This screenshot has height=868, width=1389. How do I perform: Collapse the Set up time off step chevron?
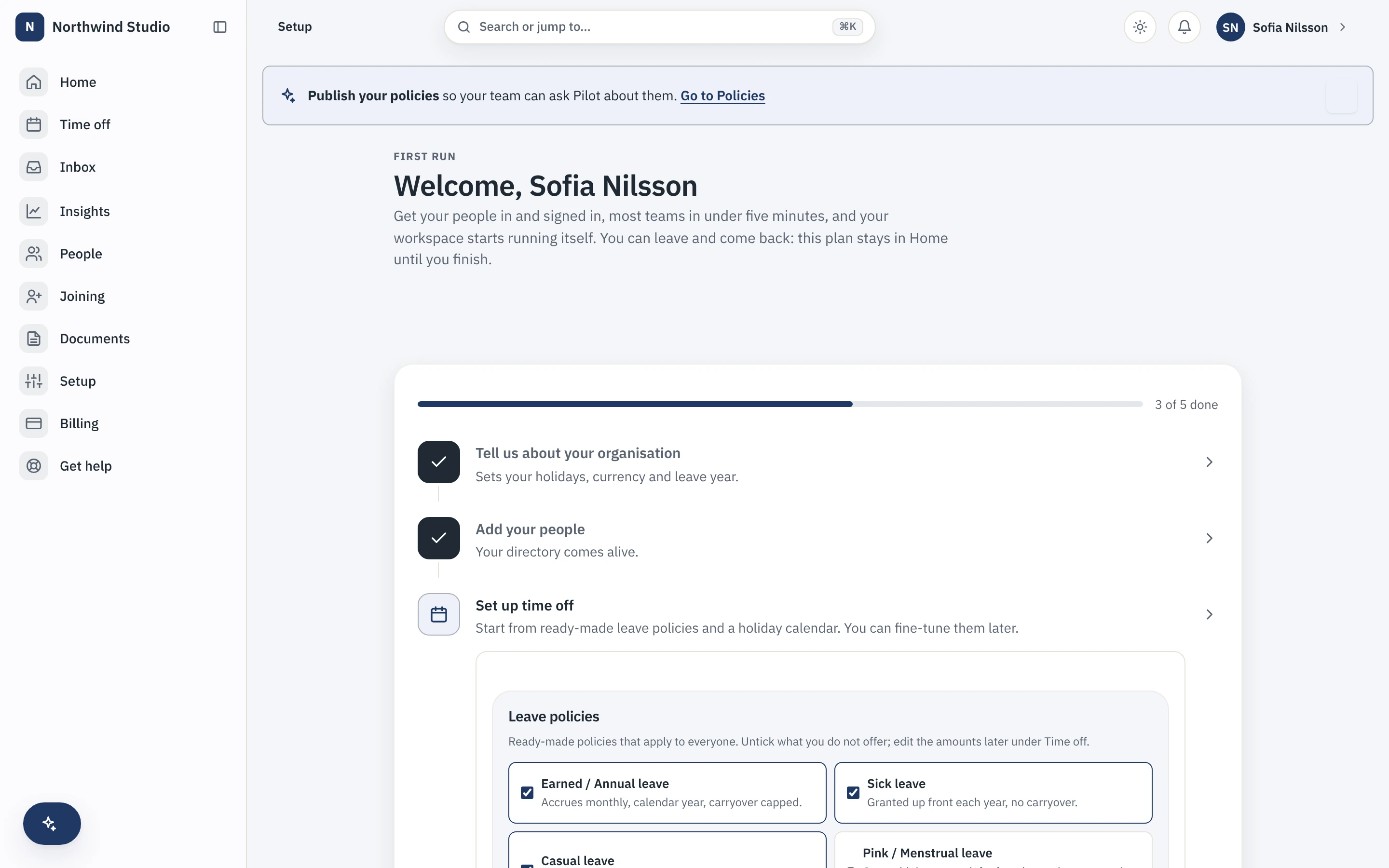1209,614
